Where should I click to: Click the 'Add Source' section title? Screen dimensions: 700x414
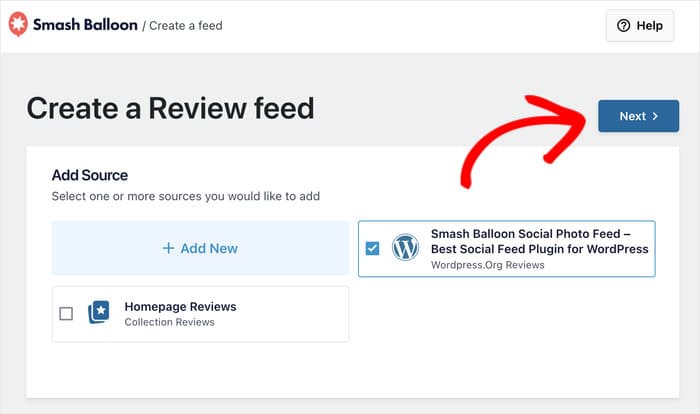[x=90, y=175]
